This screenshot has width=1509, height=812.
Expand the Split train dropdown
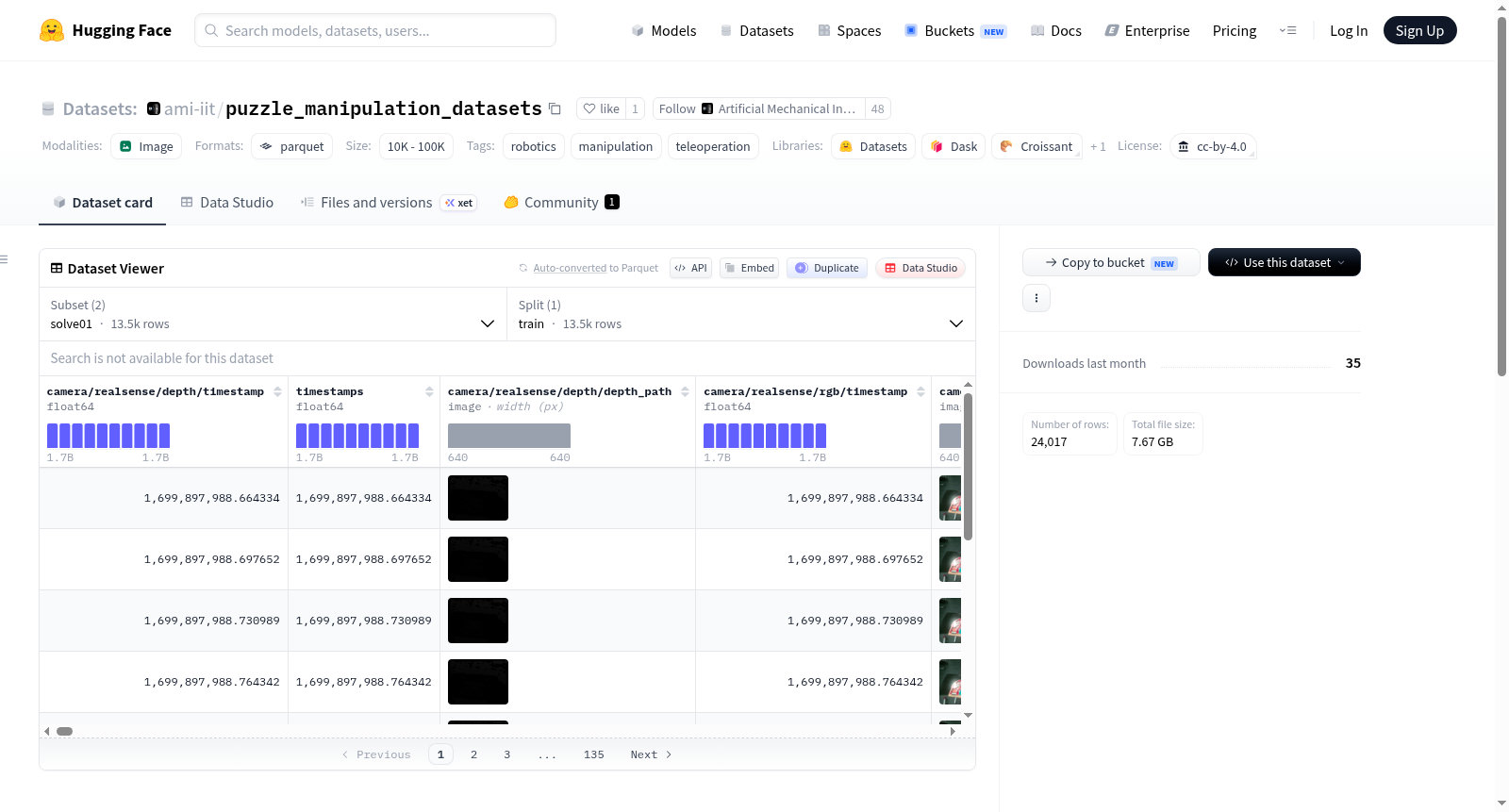pyautogui.click(x=740, y=314)
